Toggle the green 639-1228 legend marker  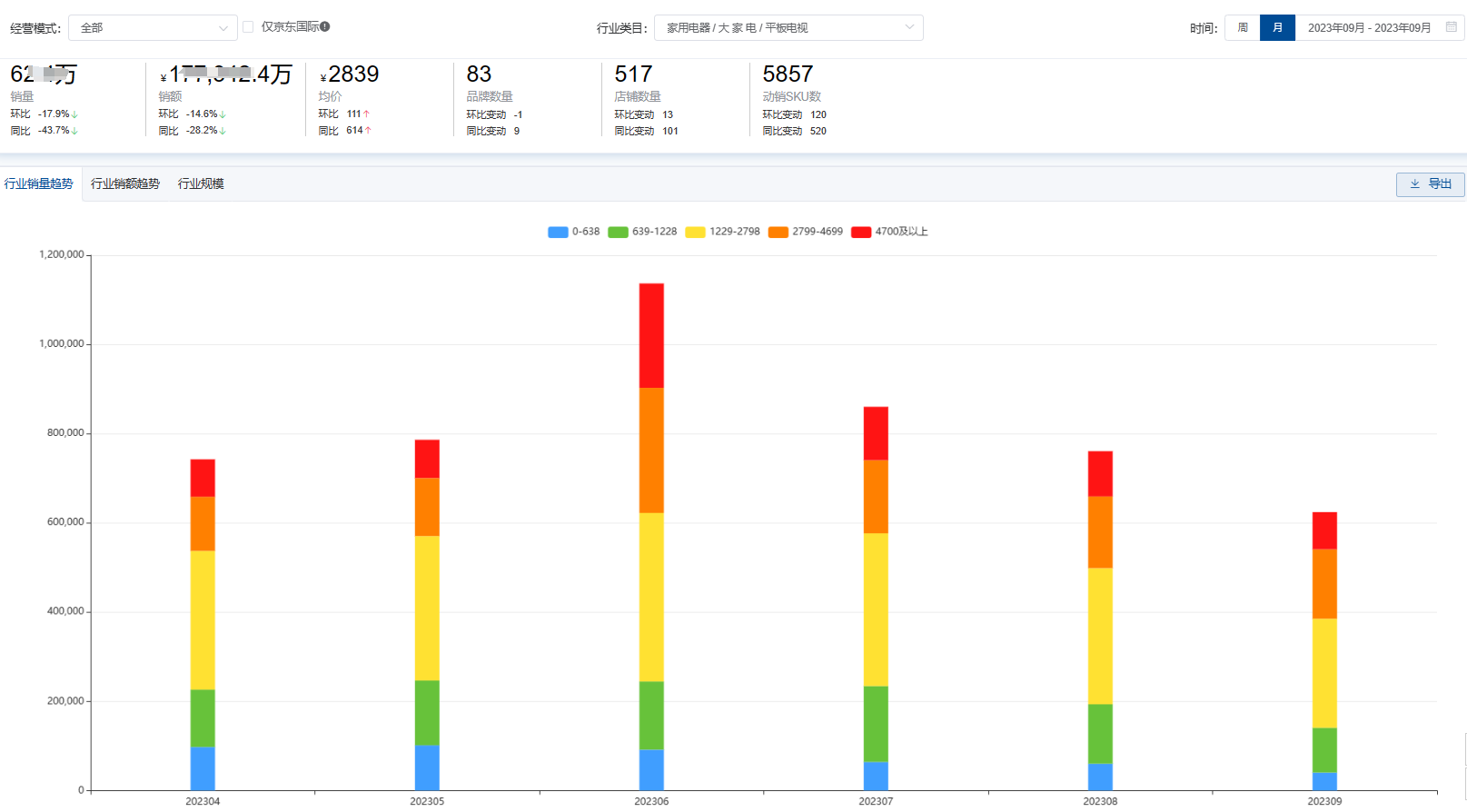618,233
